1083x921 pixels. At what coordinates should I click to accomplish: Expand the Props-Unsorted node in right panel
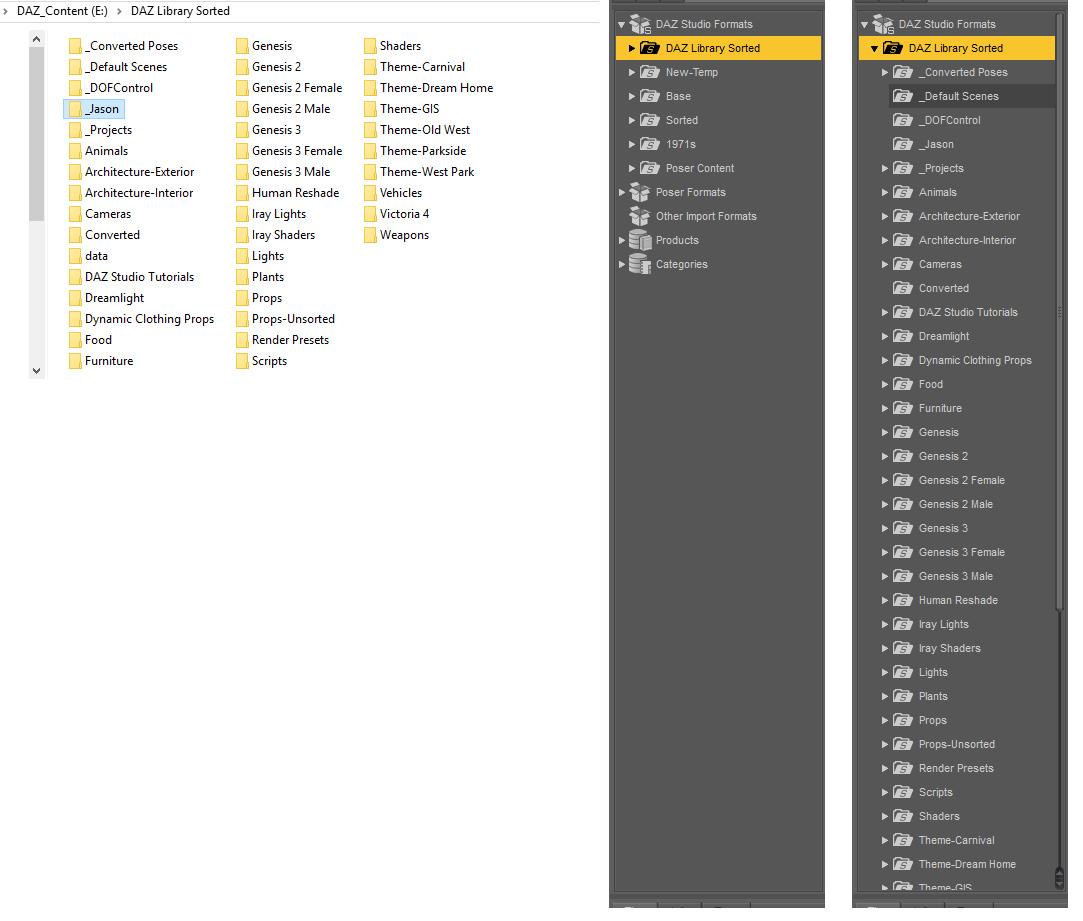(884, 744)
